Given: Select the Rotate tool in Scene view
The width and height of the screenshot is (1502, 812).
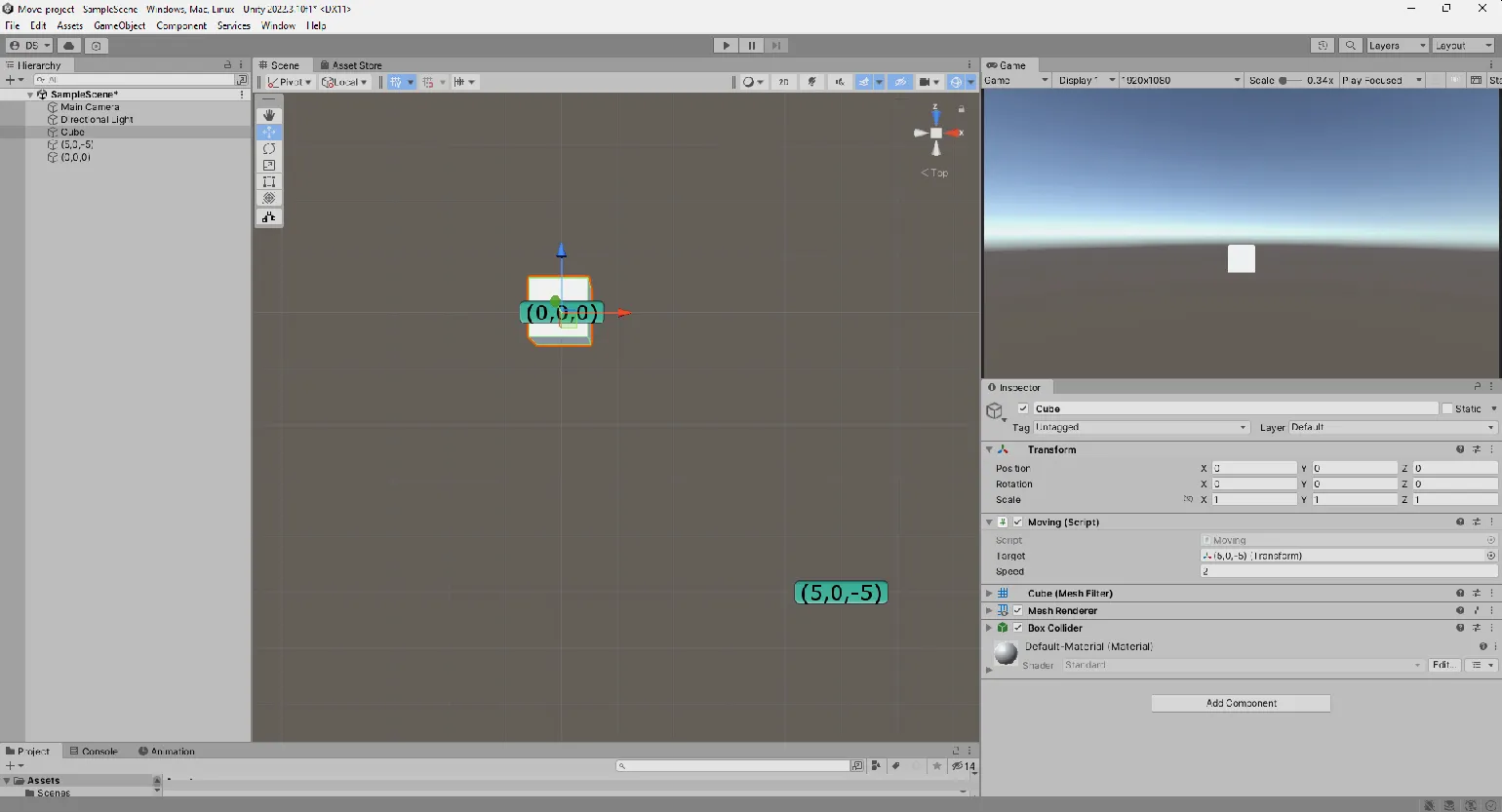Looking at the screenshot, I should (x=269, y=149).
